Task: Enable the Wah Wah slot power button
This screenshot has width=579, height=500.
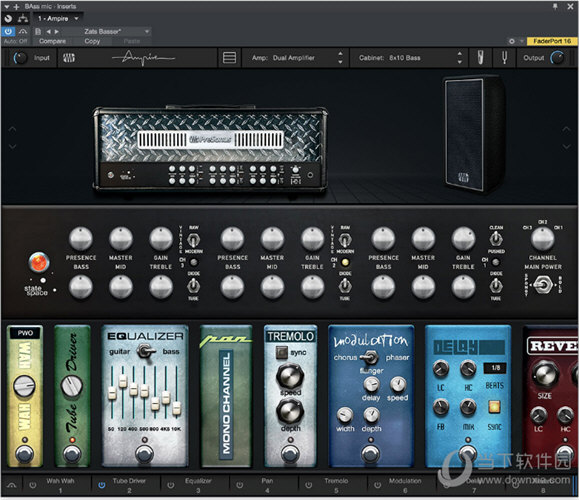Action: pos(32,485)
